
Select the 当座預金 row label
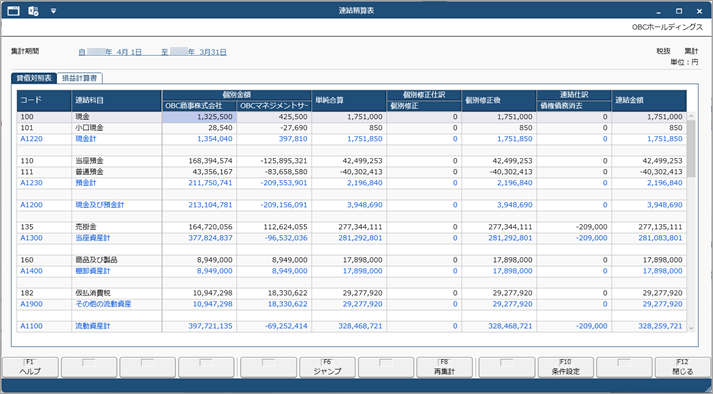click(89, 161)
